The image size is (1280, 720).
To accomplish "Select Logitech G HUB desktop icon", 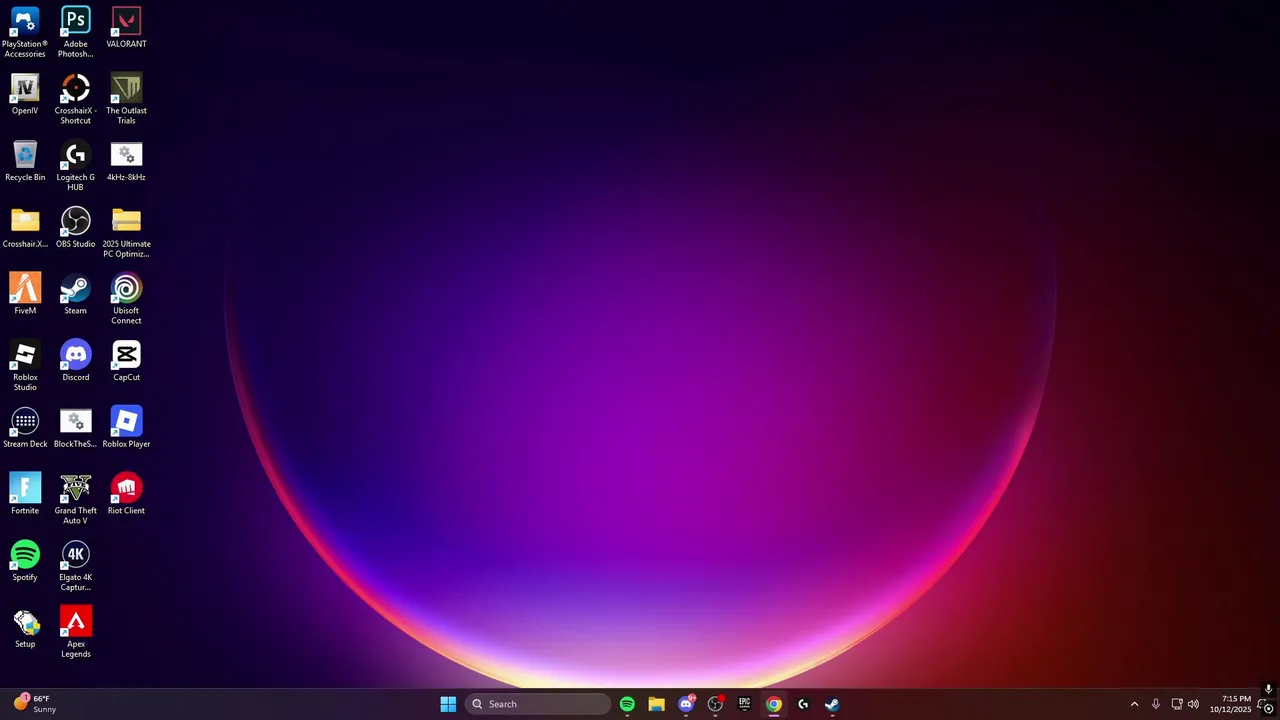I will (75, 166).
